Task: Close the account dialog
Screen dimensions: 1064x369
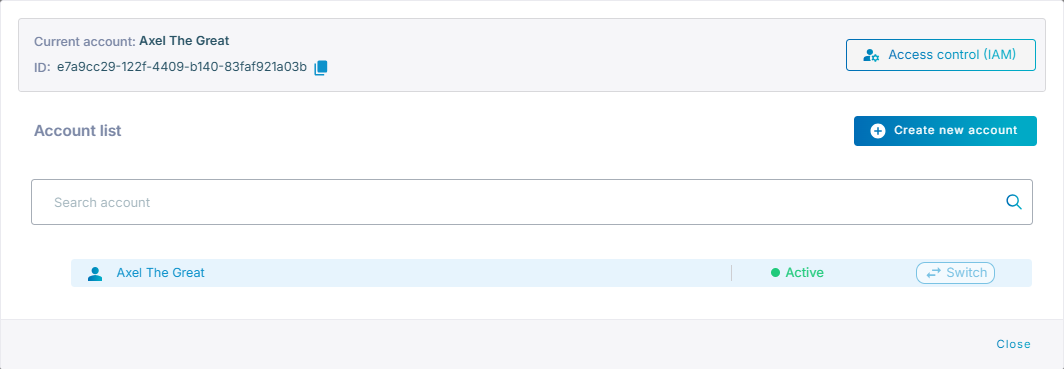Action: (x=1013, y=345)
